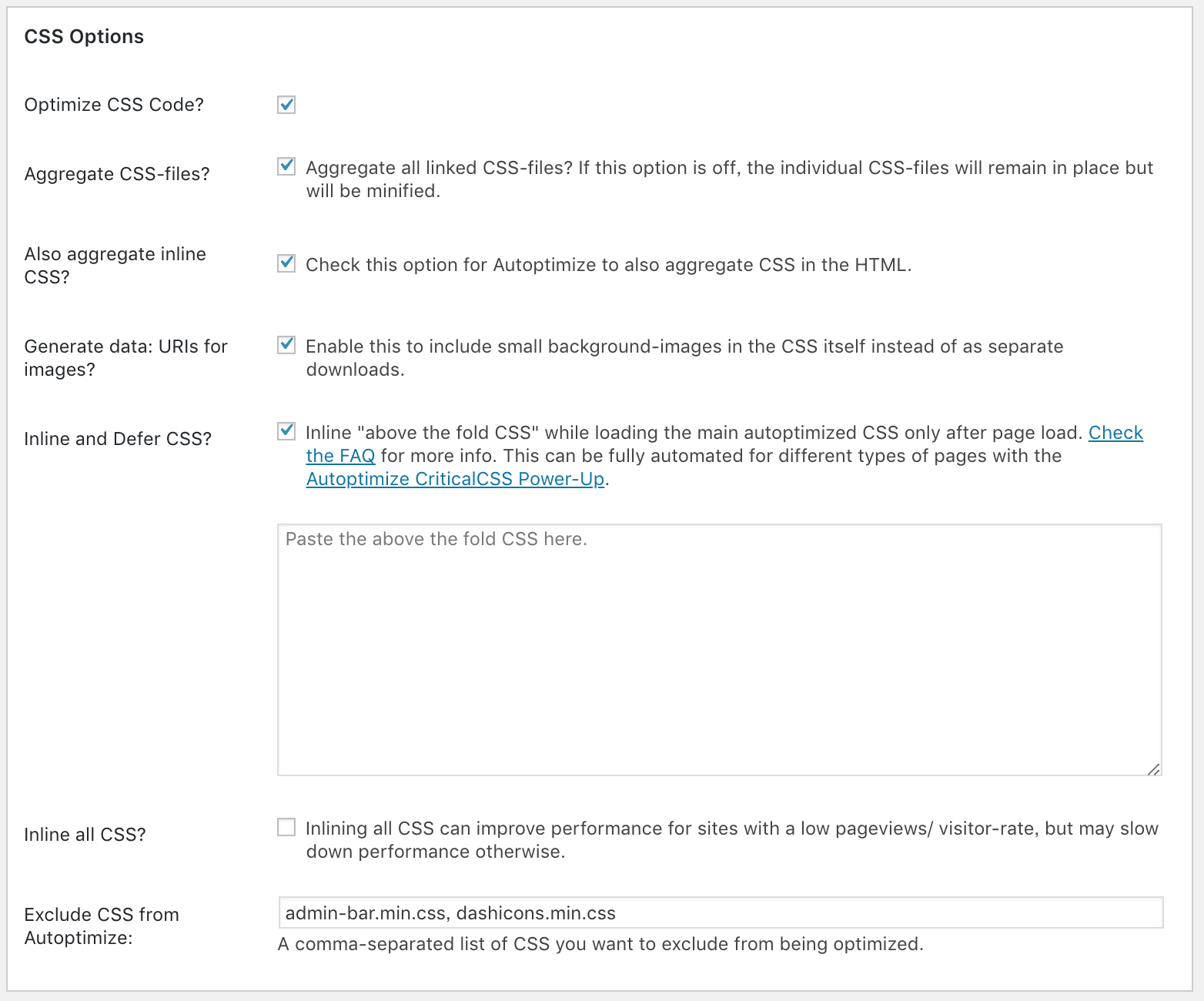Click the comma-separated list help text

coord(600,944)
